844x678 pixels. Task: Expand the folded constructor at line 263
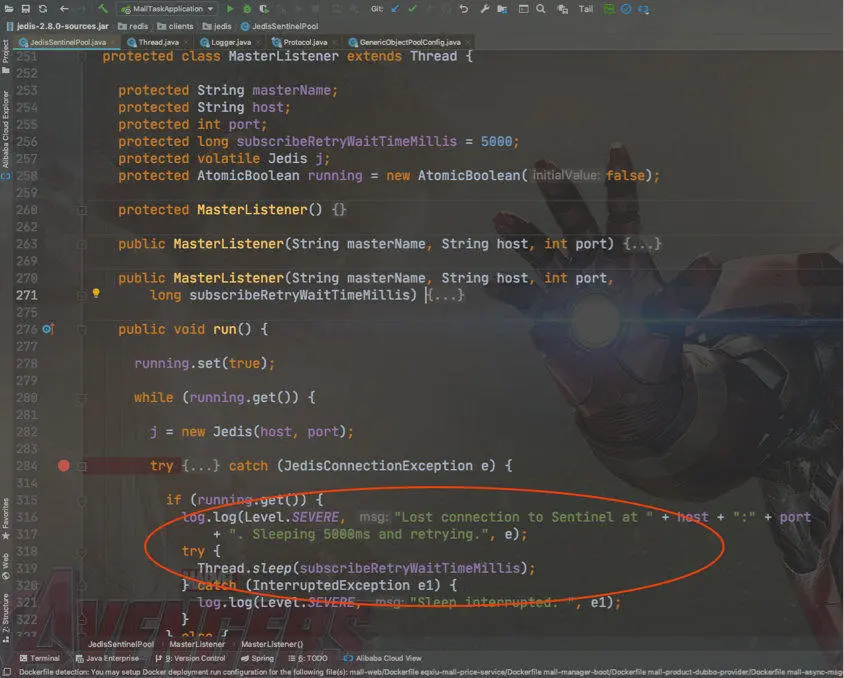point(82,244)
